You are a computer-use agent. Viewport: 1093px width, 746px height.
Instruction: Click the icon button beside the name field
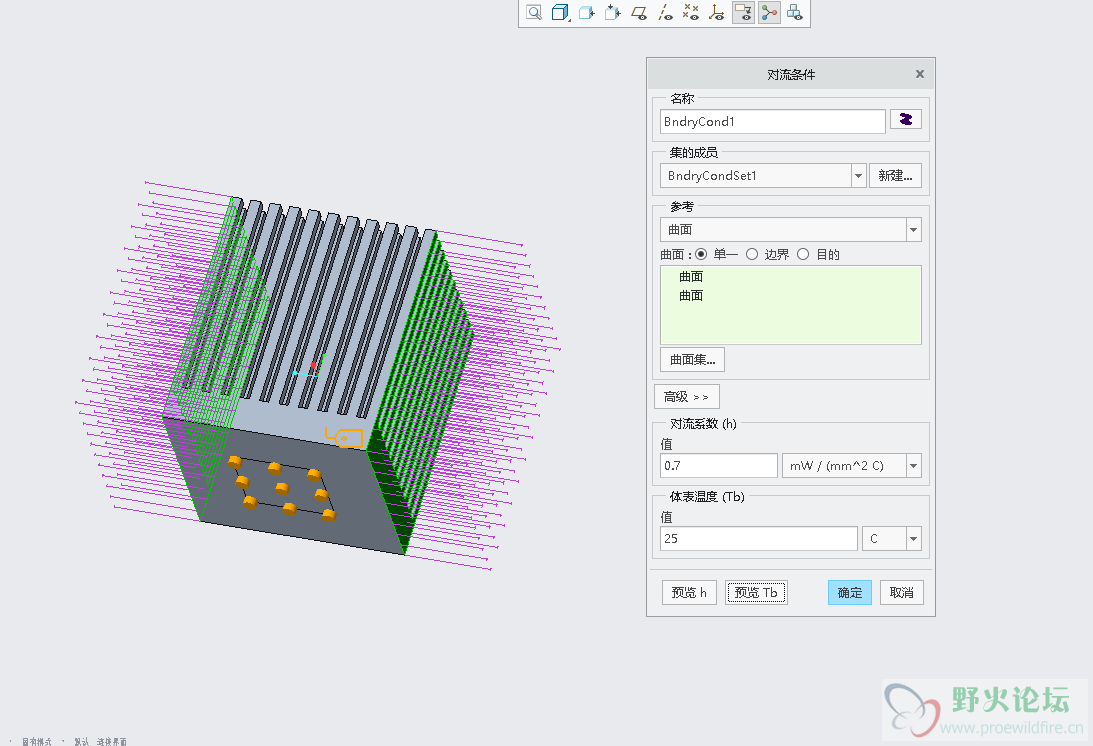pos(905,120)
